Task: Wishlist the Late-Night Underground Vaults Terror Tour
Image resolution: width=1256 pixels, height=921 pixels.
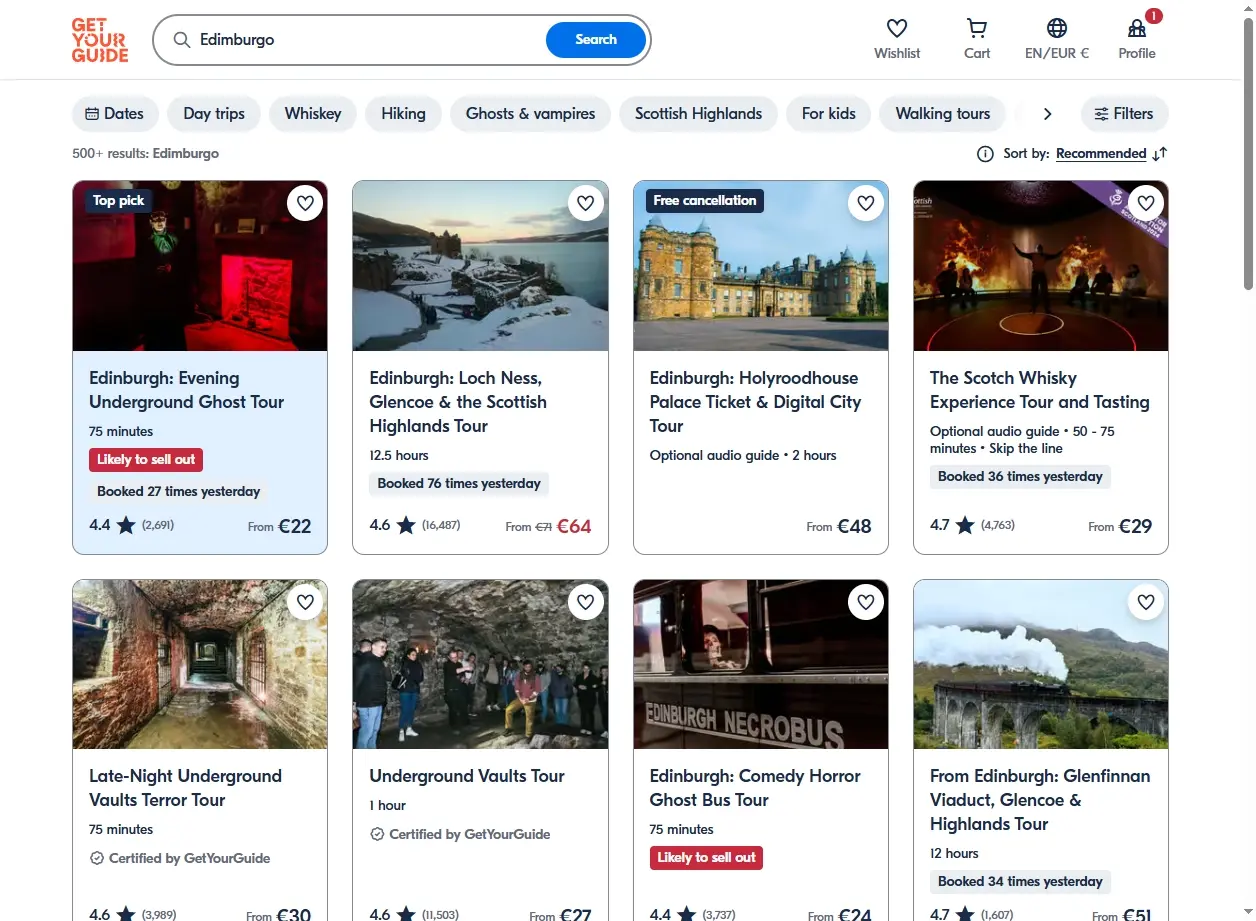Action: coord(305,601)
